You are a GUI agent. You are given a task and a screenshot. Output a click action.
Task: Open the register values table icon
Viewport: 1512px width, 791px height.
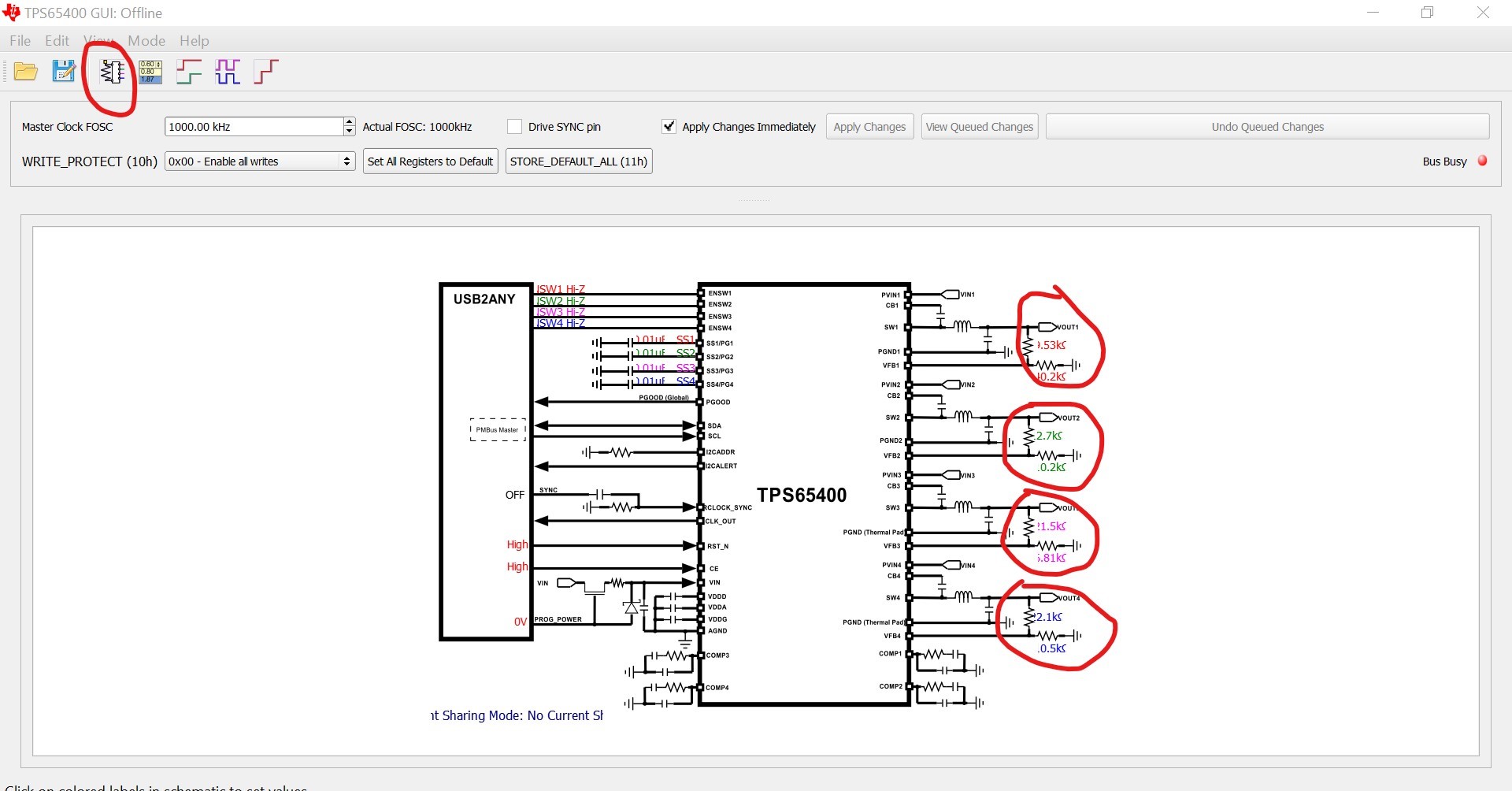click(x=150, y=72)
